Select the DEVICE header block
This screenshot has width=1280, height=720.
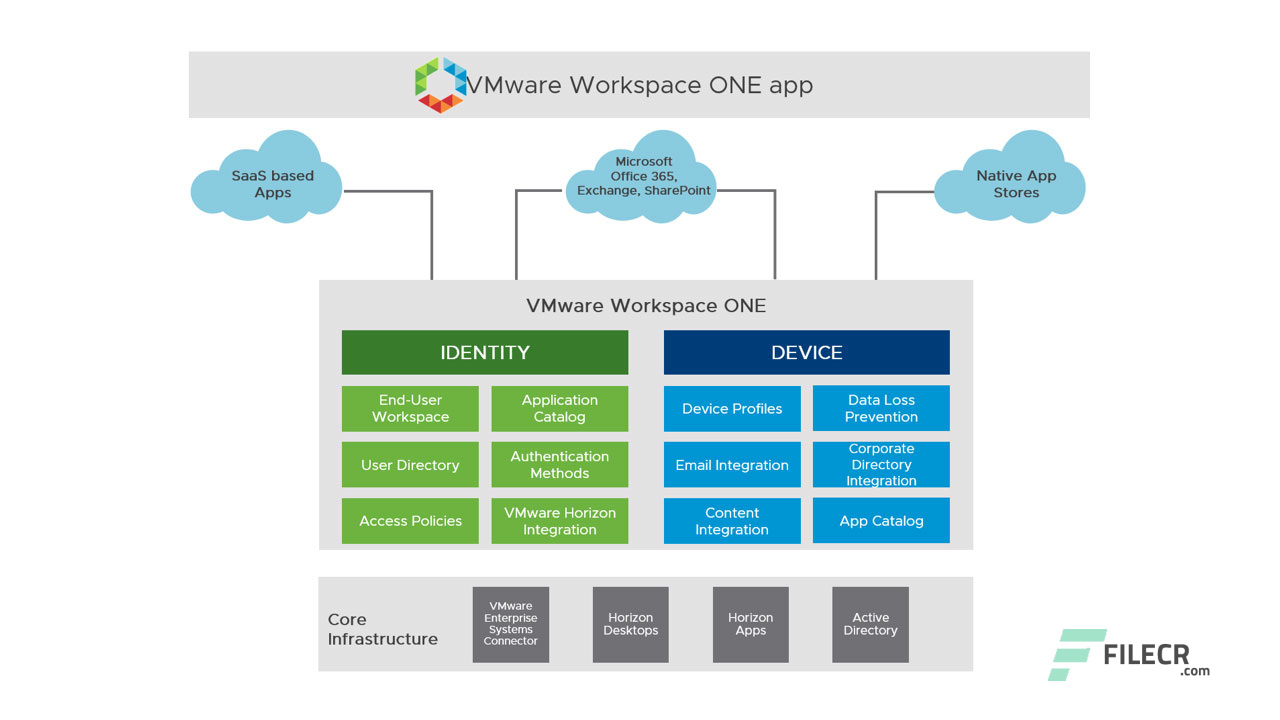click(807, 353)
